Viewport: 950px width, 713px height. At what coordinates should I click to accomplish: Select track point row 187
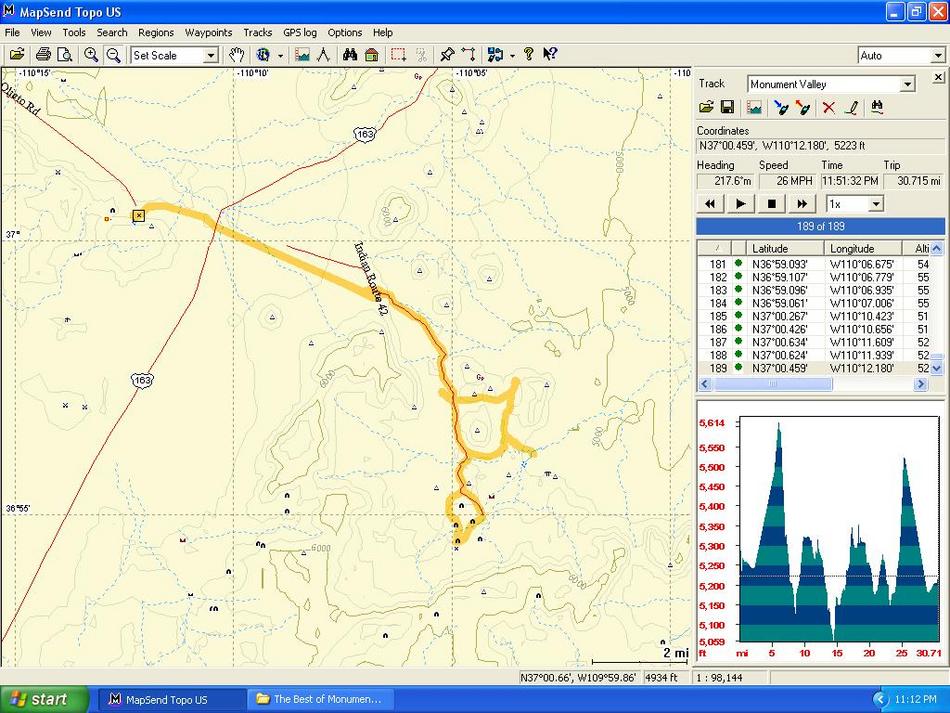click(x=814, y=342)
